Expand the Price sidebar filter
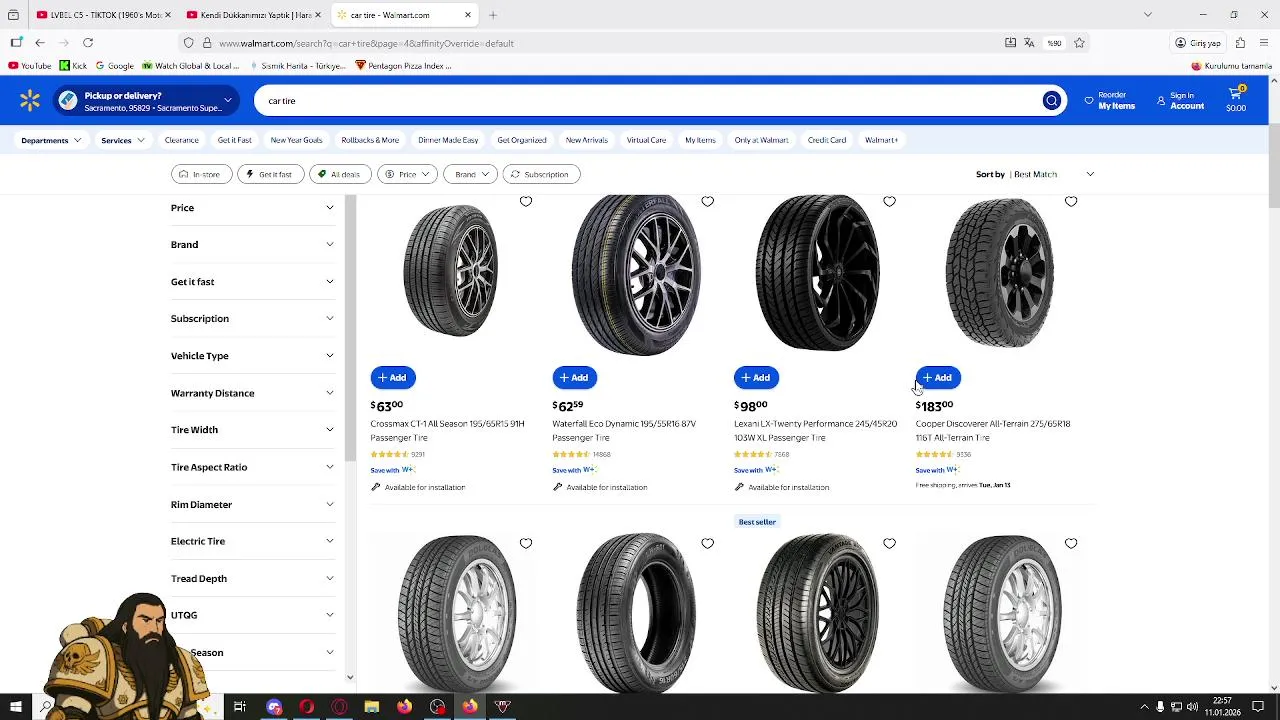The height and width of the screenshot is (720, 1280). coord(252,208)
